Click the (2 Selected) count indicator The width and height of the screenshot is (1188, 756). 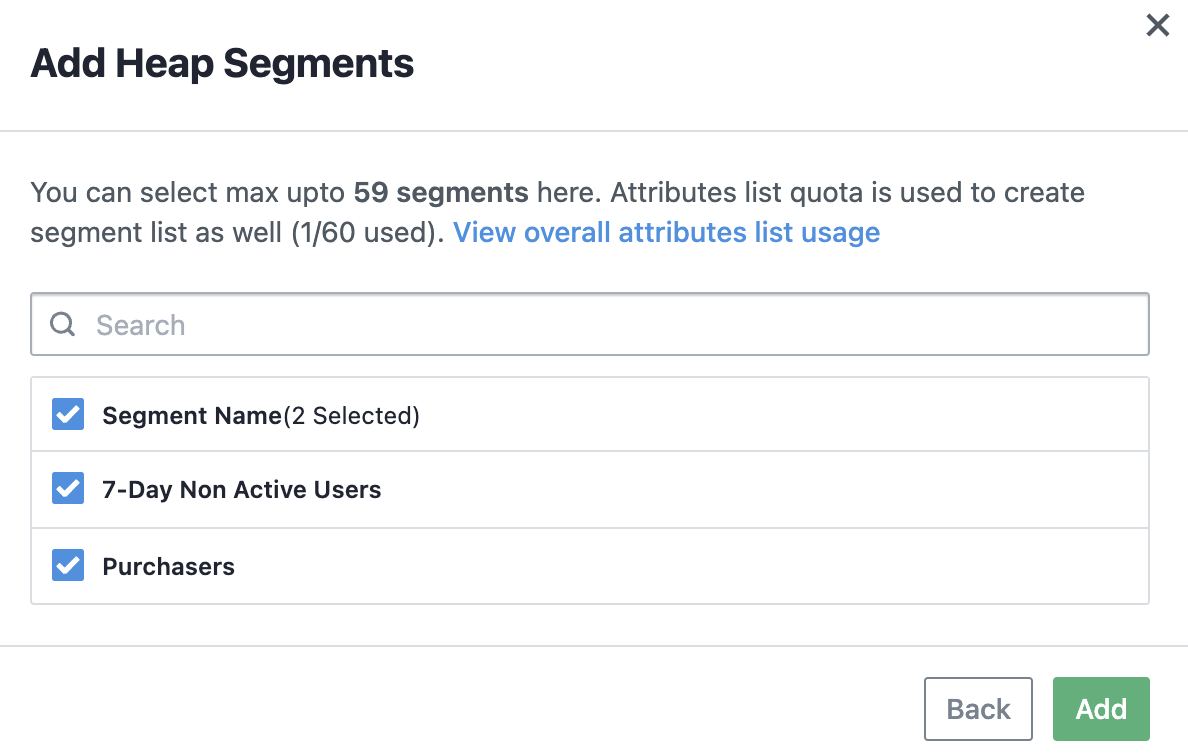coord(352,416)
